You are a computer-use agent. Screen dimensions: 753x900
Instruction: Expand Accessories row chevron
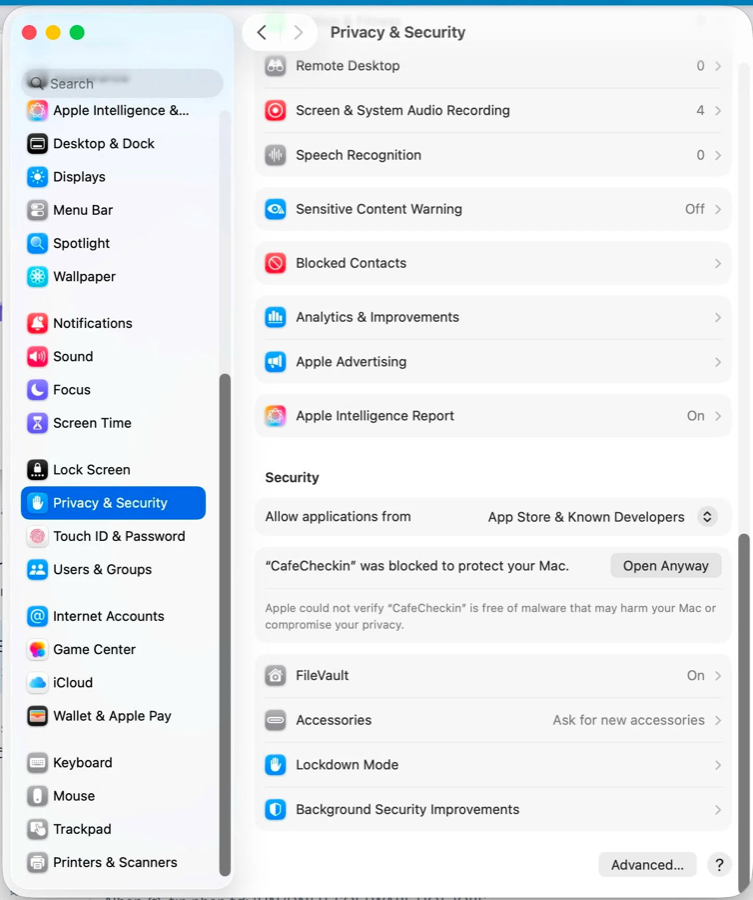point(718,720)
